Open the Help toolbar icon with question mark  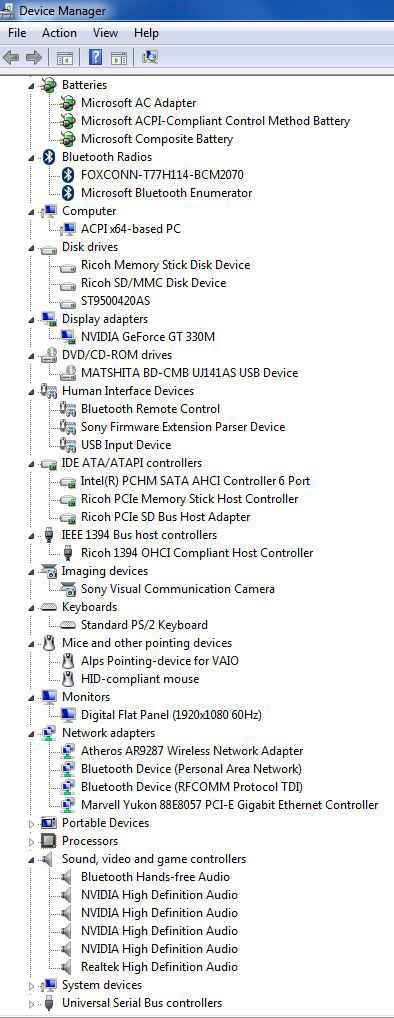[95, 57]
